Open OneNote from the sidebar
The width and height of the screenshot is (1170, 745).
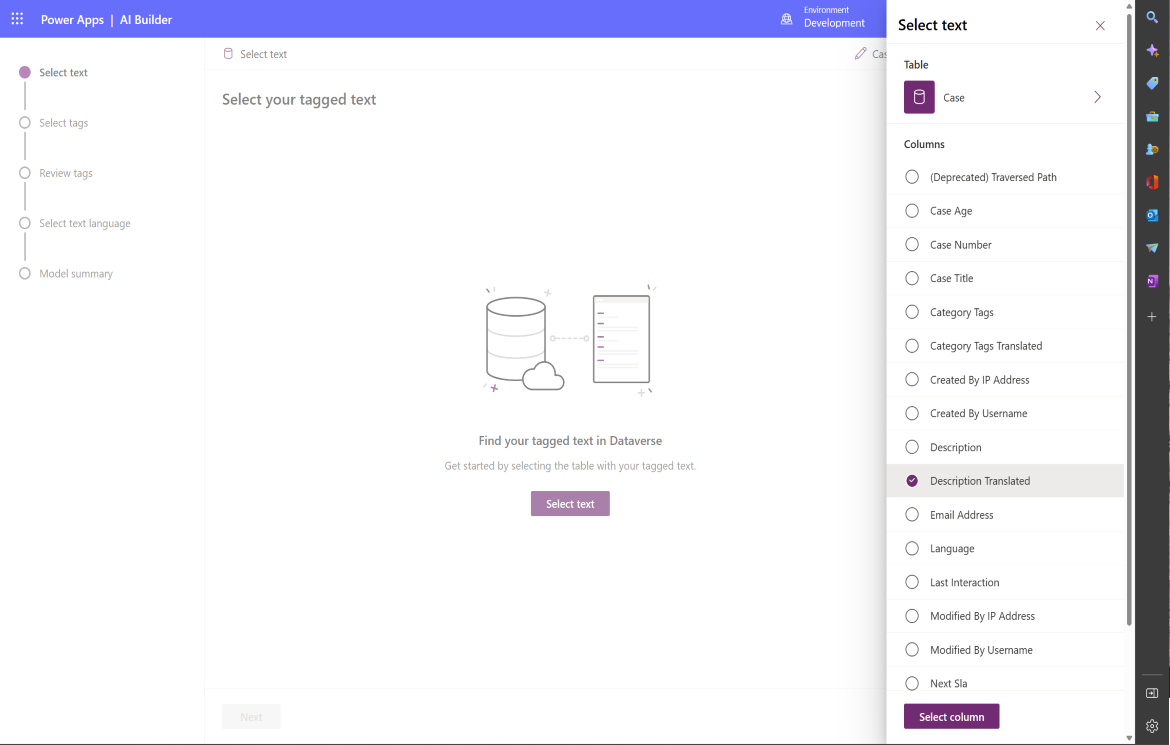point(1152,281)
